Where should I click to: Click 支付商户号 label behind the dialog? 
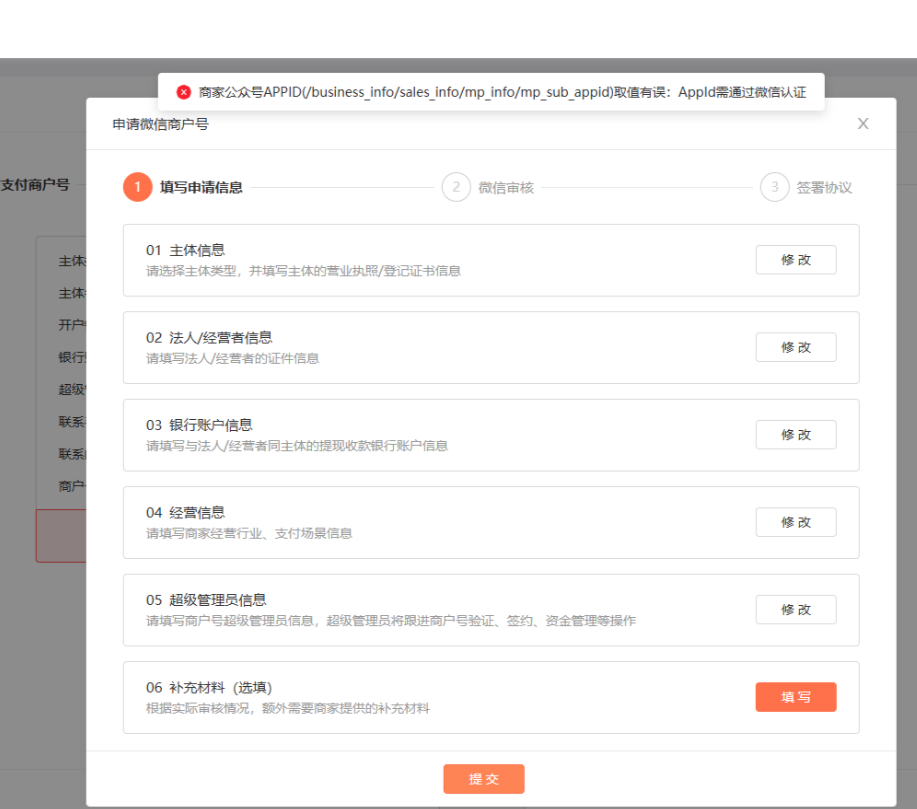tap(36, 184)
